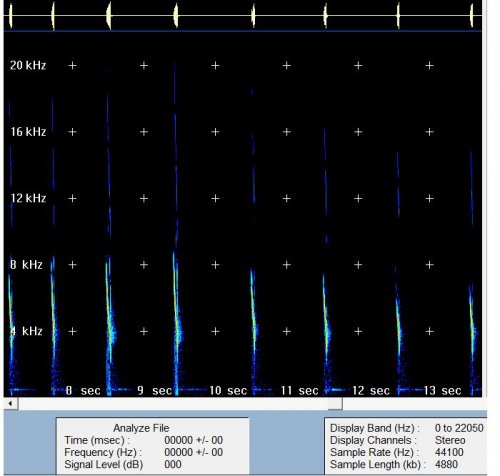500x476 pixels.
Task: Click the Signal Level (dB) readout value
Action: click(173, 464)
